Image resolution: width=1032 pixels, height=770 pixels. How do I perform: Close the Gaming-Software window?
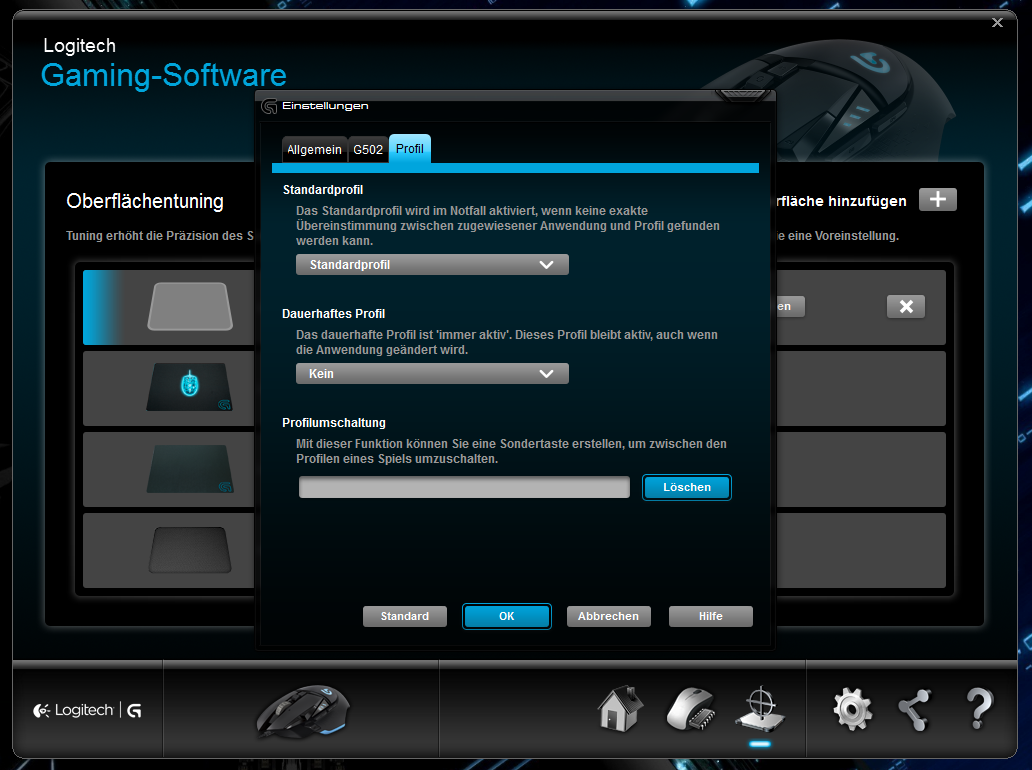(x=997, y=22)
